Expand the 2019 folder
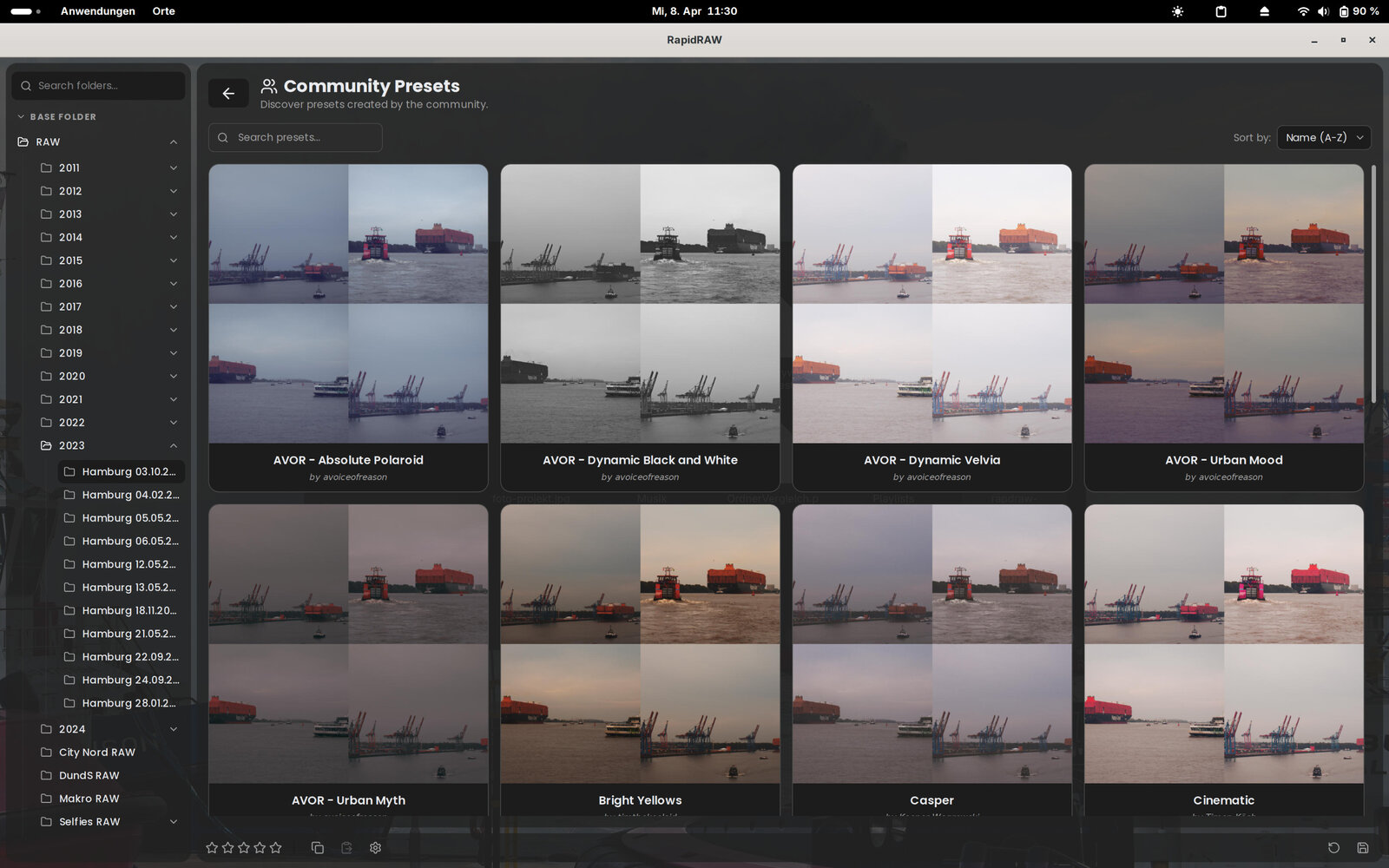 coord(174,353)
